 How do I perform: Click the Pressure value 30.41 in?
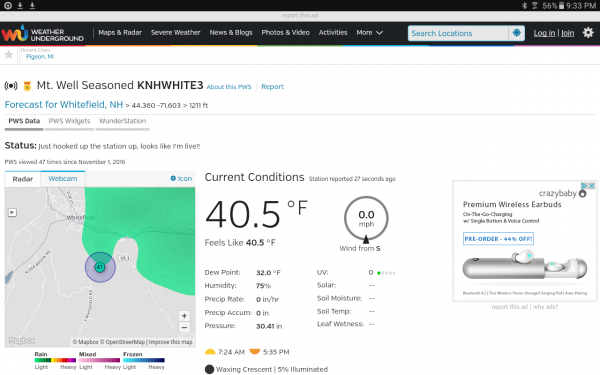(x=269, y=326)
